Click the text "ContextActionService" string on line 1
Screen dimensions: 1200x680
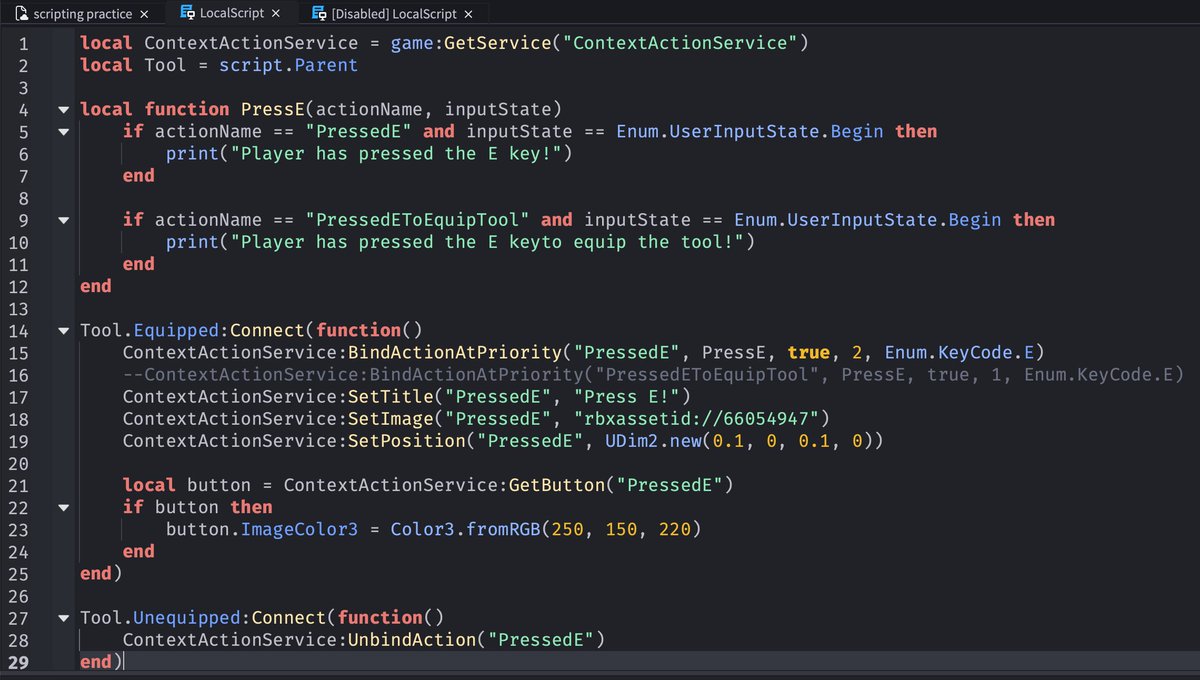680,43
